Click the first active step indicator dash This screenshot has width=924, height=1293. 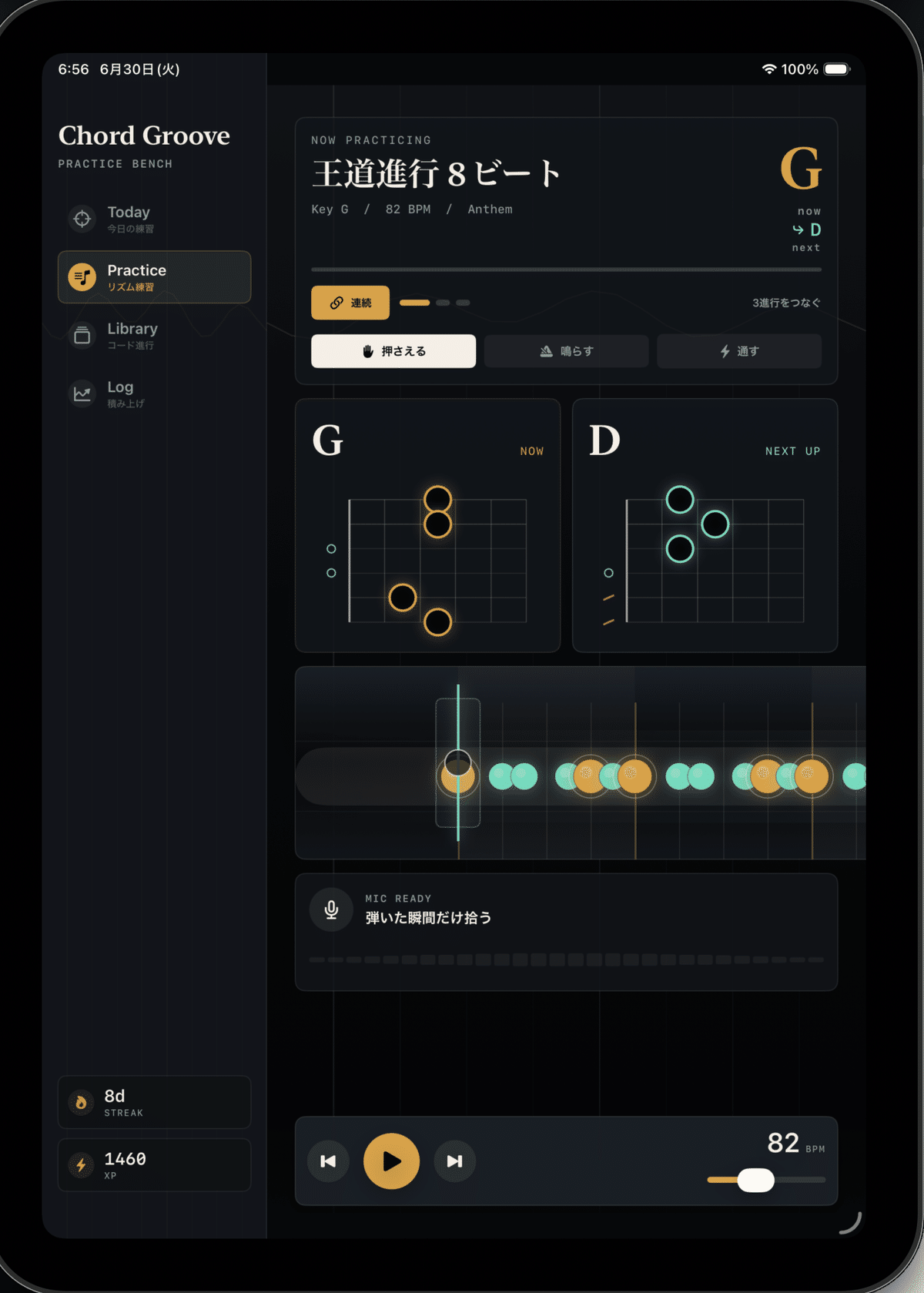[414, 303]
